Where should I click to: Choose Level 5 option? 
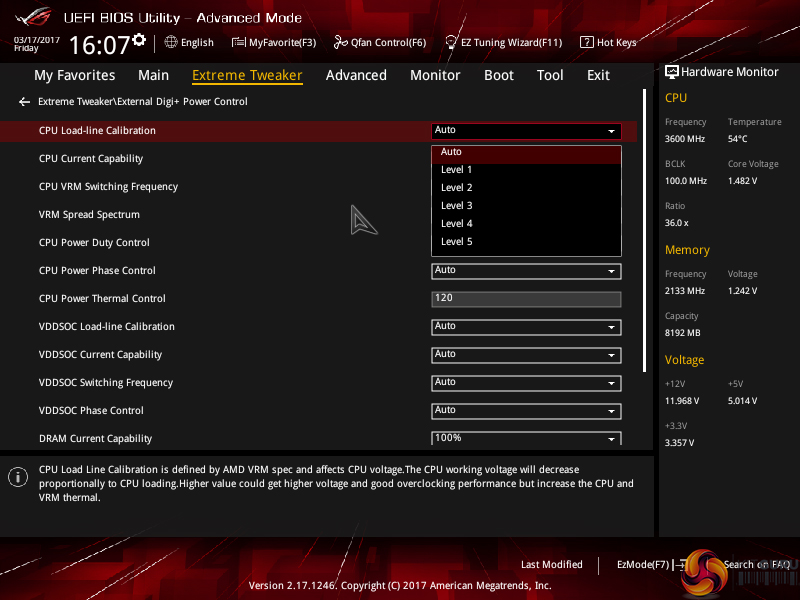tap(457, 242)
